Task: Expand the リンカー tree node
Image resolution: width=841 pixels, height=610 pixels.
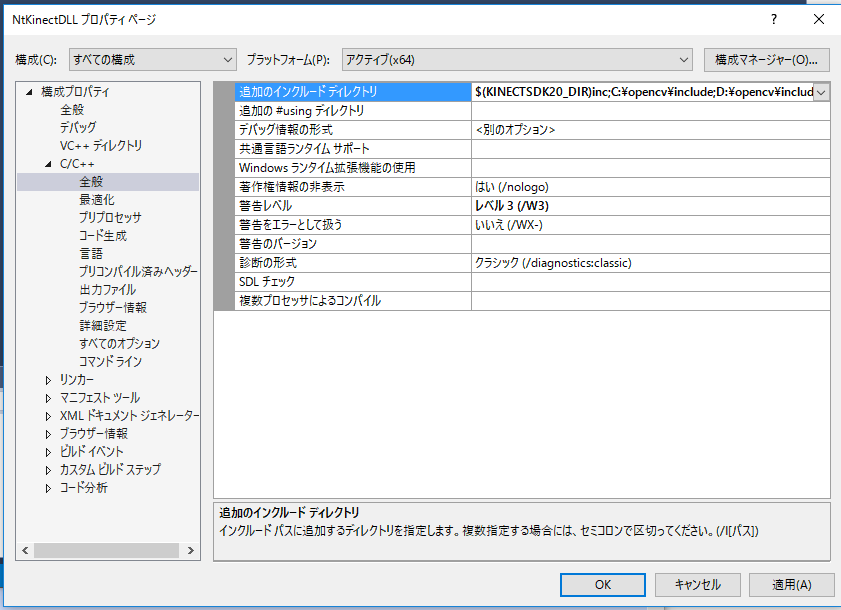Action: 48,380
